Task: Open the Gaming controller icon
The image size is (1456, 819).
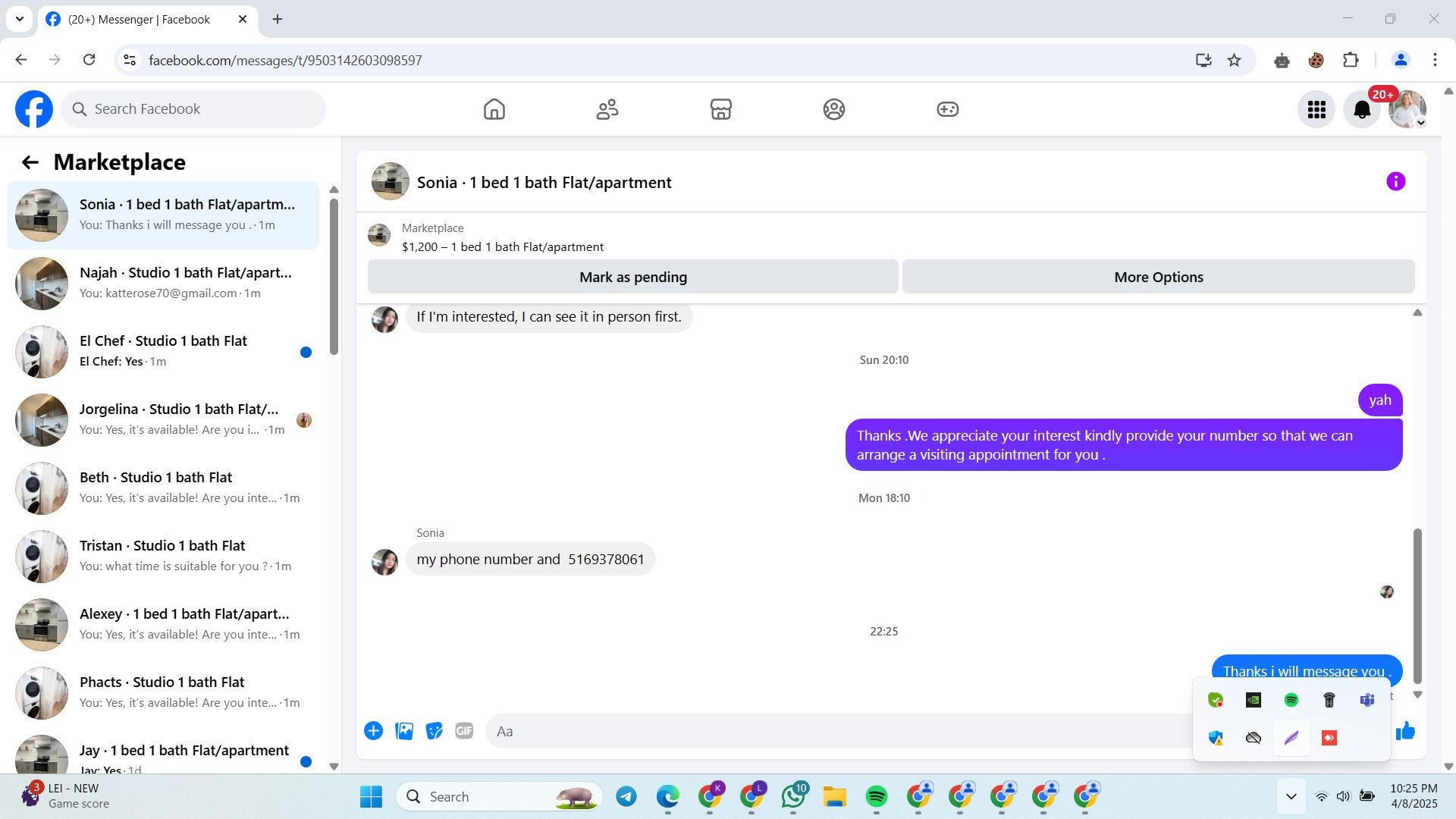Action: tap(947, 109)
